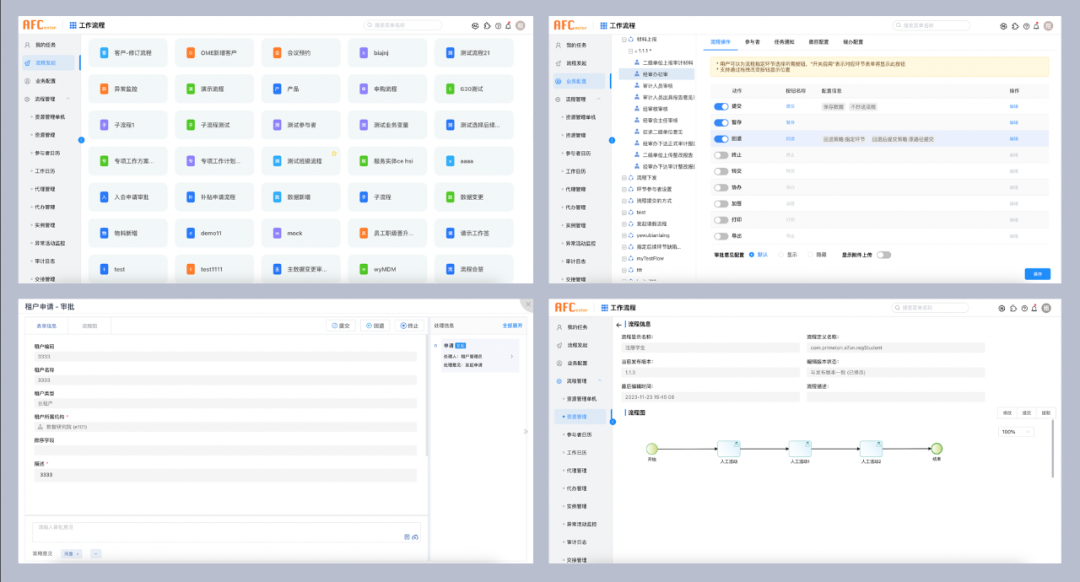Select the 显示 radio option
This screenshot has height=582, width=1080.
[x=781, y=255]
